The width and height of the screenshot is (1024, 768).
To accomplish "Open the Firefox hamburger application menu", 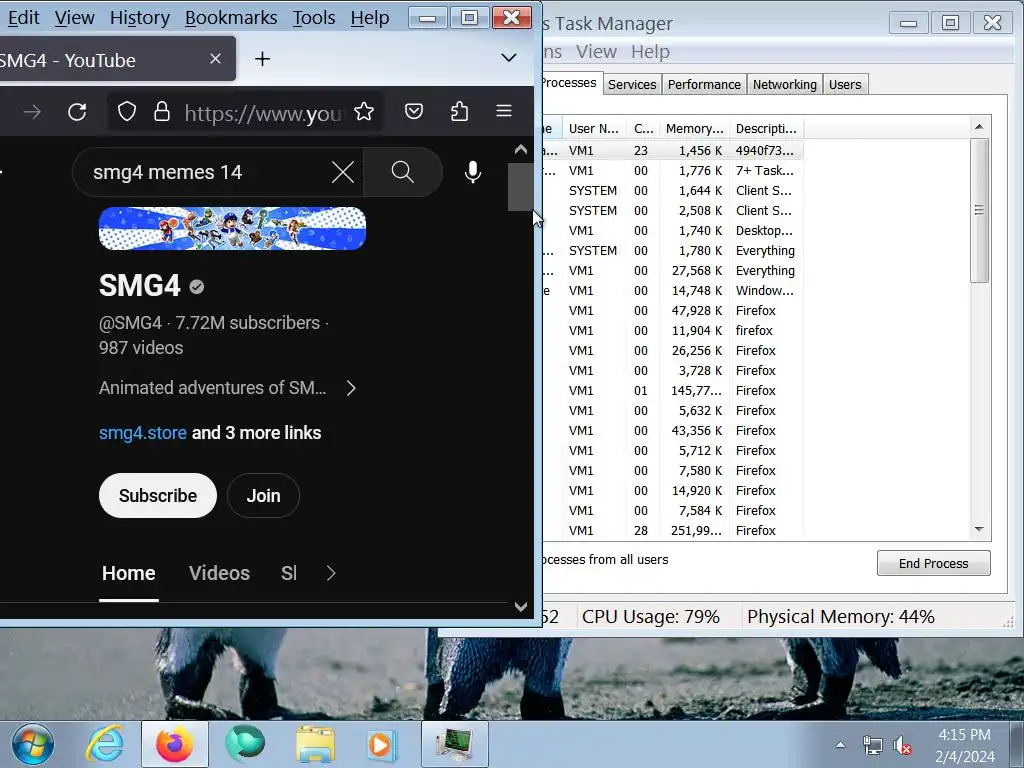I will (x=504, y=111).
